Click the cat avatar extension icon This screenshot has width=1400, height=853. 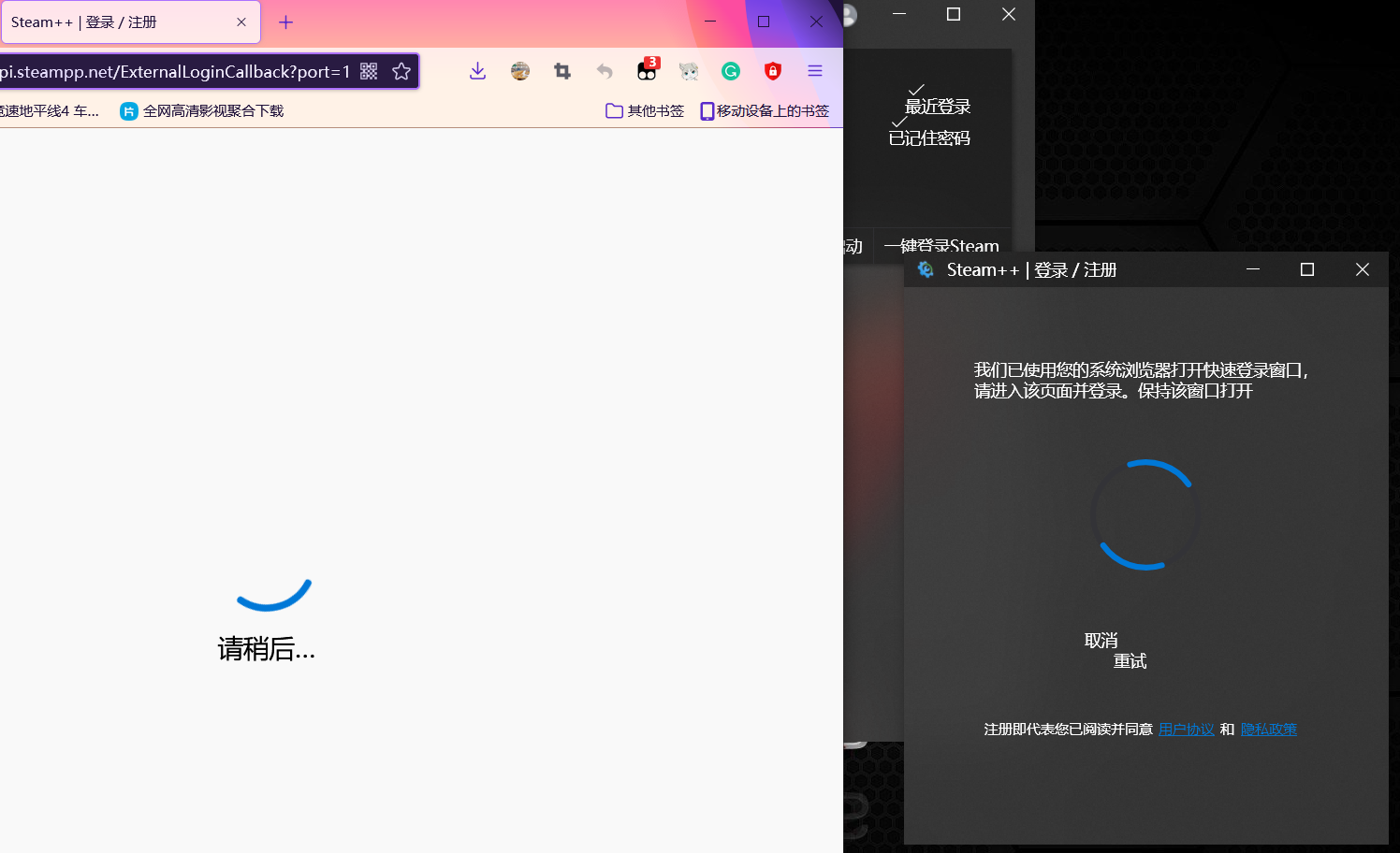(x=688, y=70)
